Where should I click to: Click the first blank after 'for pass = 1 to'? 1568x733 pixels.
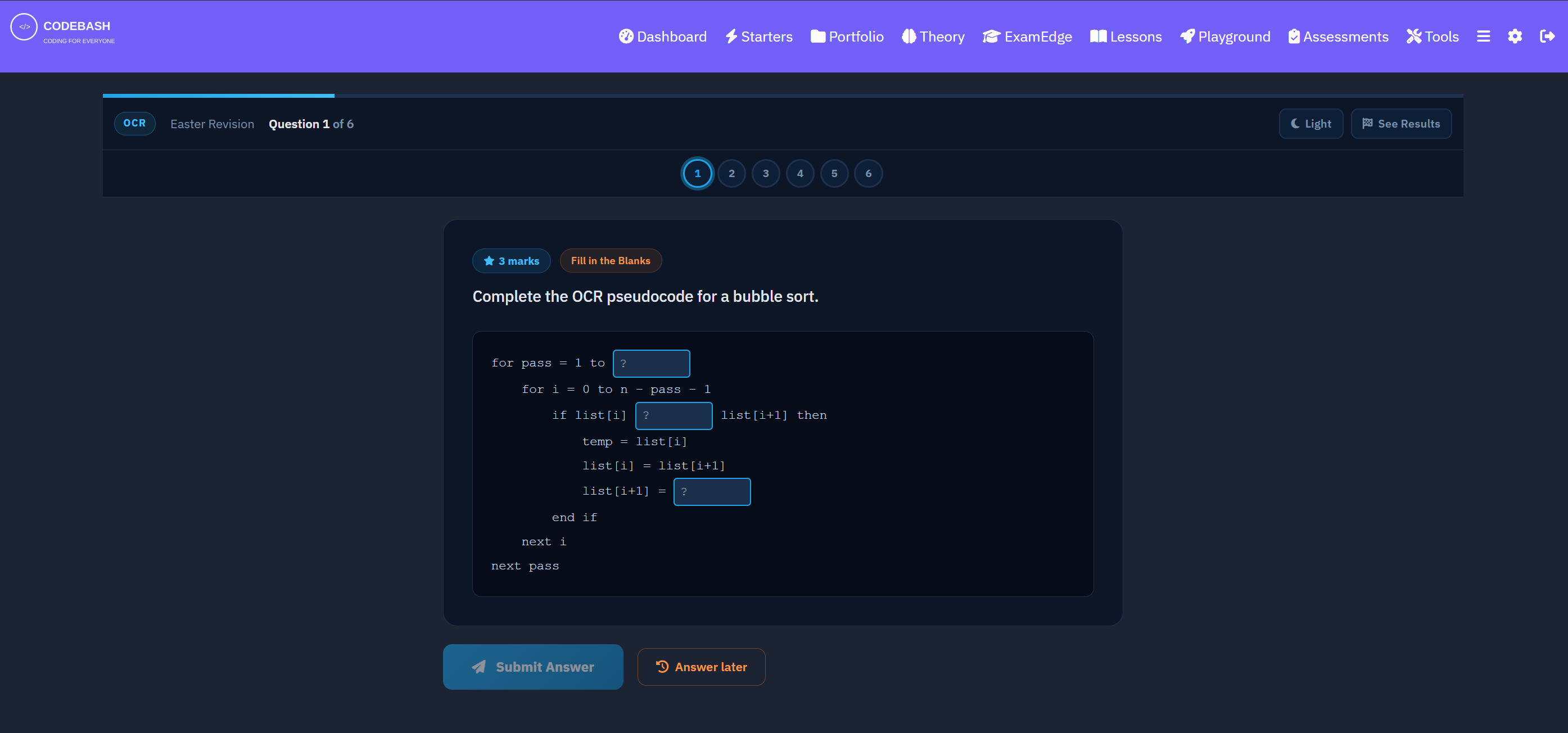(651, 363)
